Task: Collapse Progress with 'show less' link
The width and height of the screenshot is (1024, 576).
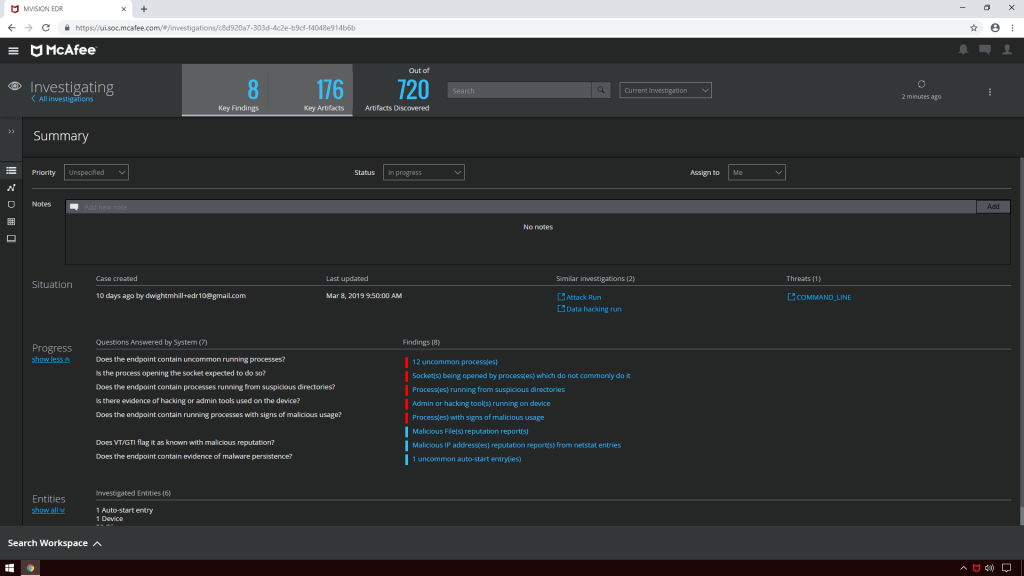Action: click(50, 359)
